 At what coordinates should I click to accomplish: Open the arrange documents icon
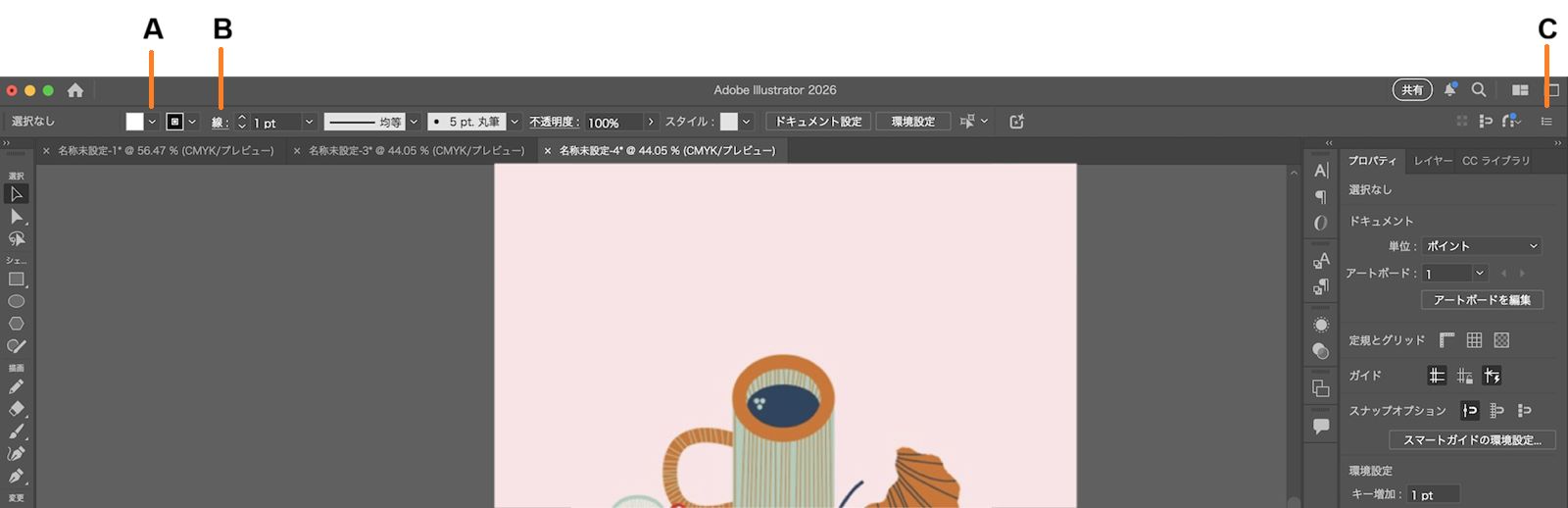click(1520, 89)
